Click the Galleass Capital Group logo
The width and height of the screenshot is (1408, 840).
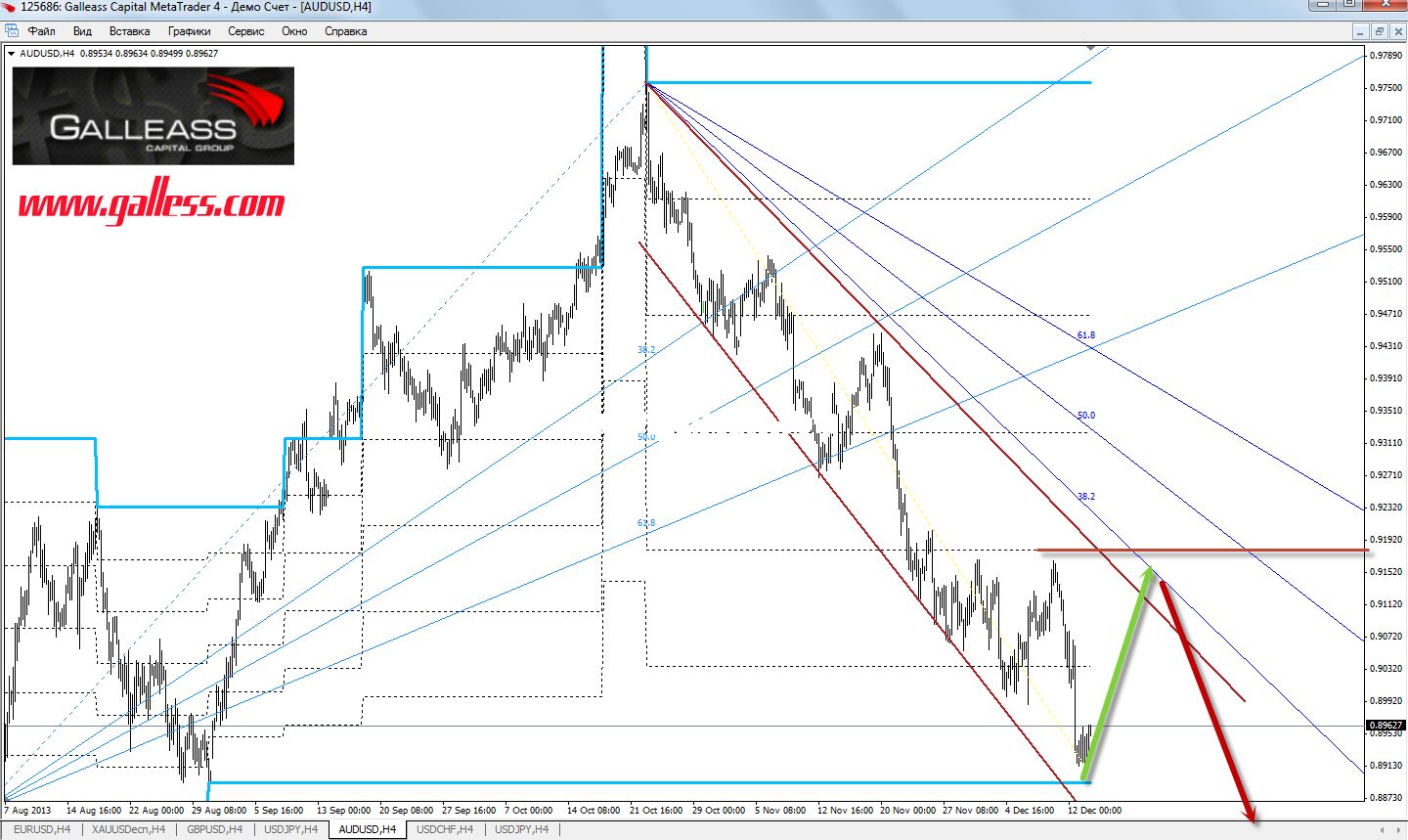(x=153, y=115)
